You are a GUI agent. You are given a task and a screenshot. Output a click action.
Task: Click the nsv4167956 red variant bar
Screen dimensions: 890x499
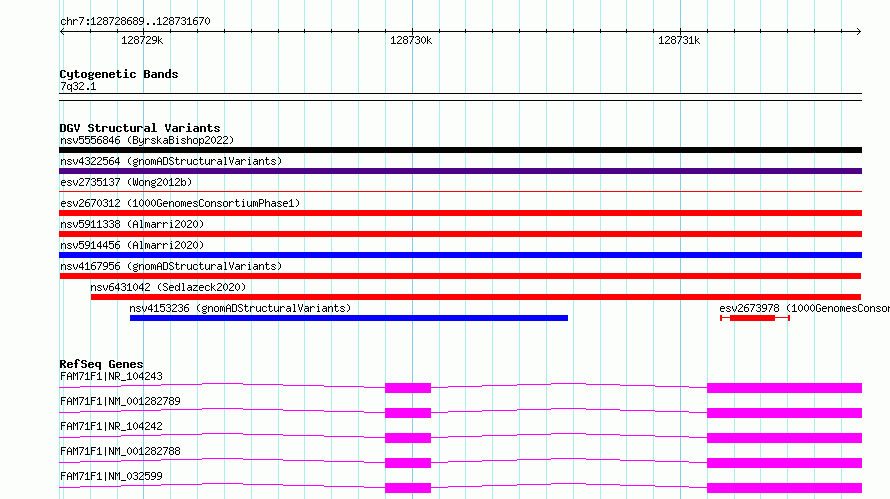coord(460,276)
